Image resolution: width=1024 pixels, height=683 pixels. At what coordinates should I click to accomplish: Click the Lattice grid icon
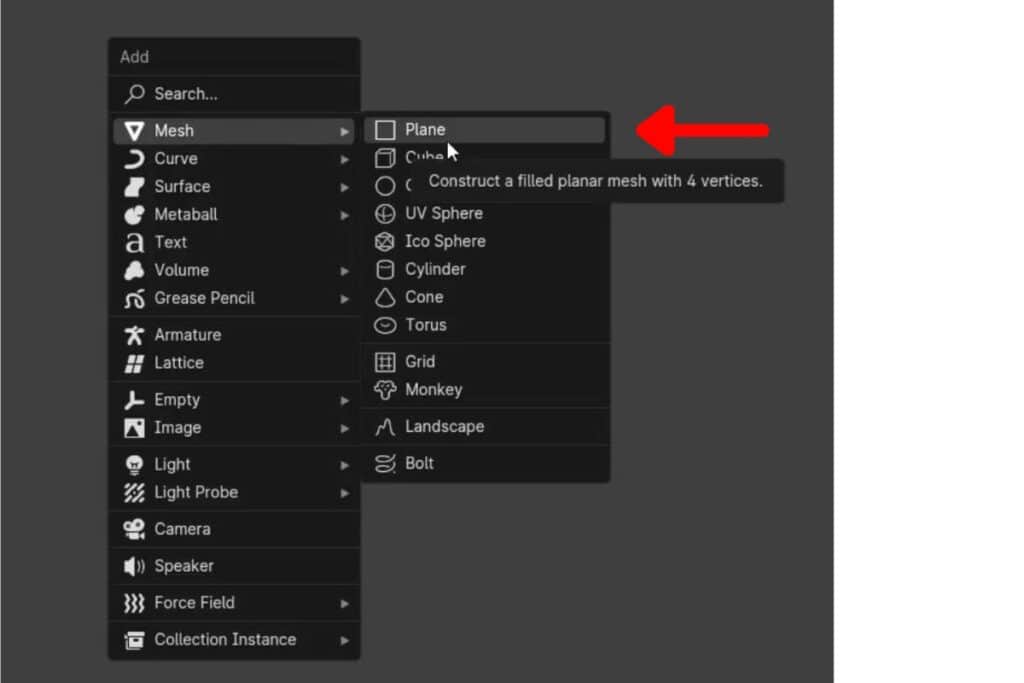(134, 362)
